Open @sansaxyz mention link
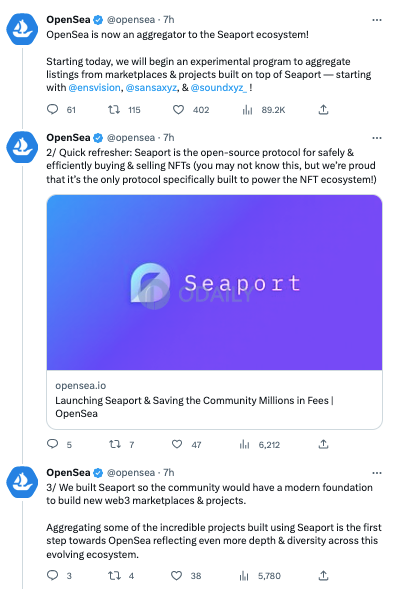Image resolution: width=393 pixels, height=589 pixels. click(x=151, y=88)
